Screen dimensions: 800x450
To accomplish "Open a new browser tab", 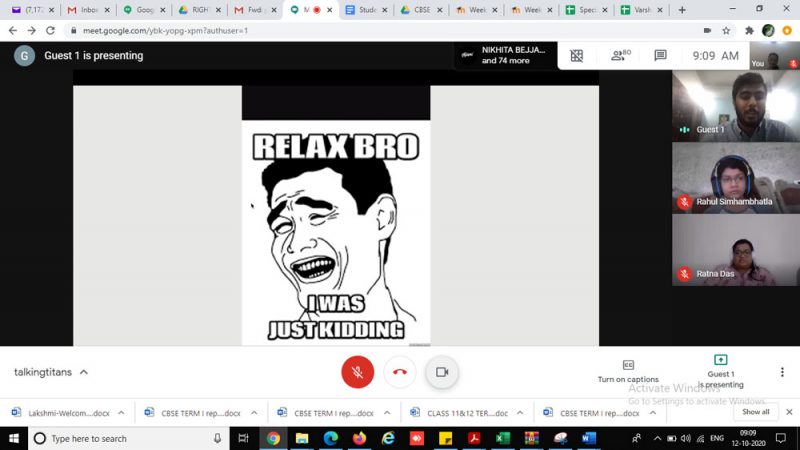I will [x=682, y=10].
